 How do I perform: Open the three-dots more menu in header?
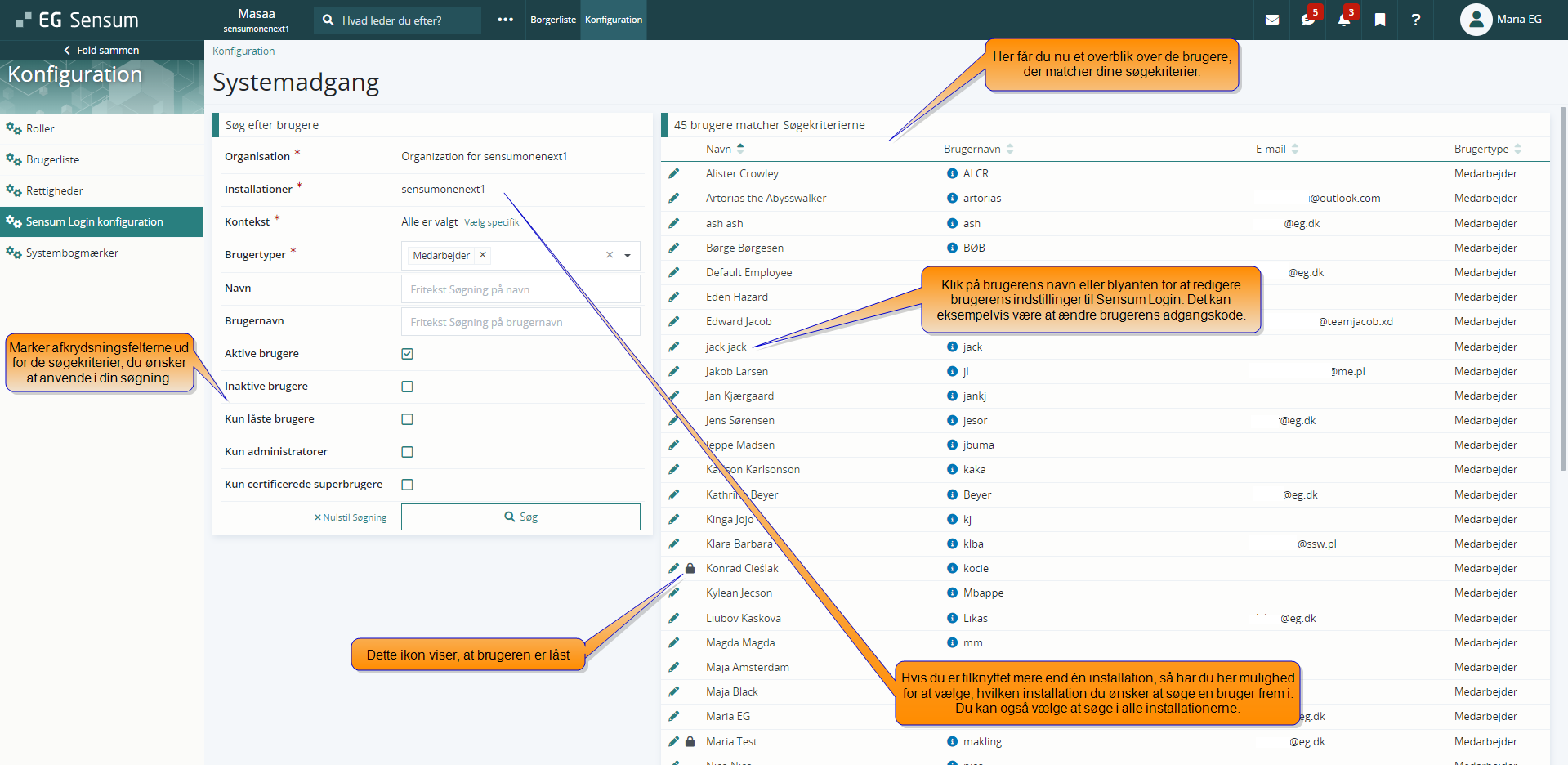pos(505,20)
